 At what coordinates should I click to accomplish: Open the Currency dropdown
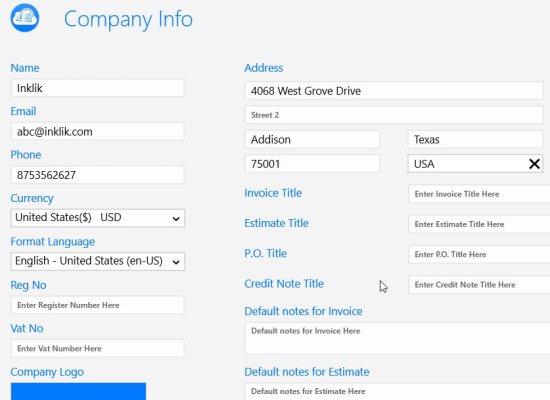pos(98,218)
